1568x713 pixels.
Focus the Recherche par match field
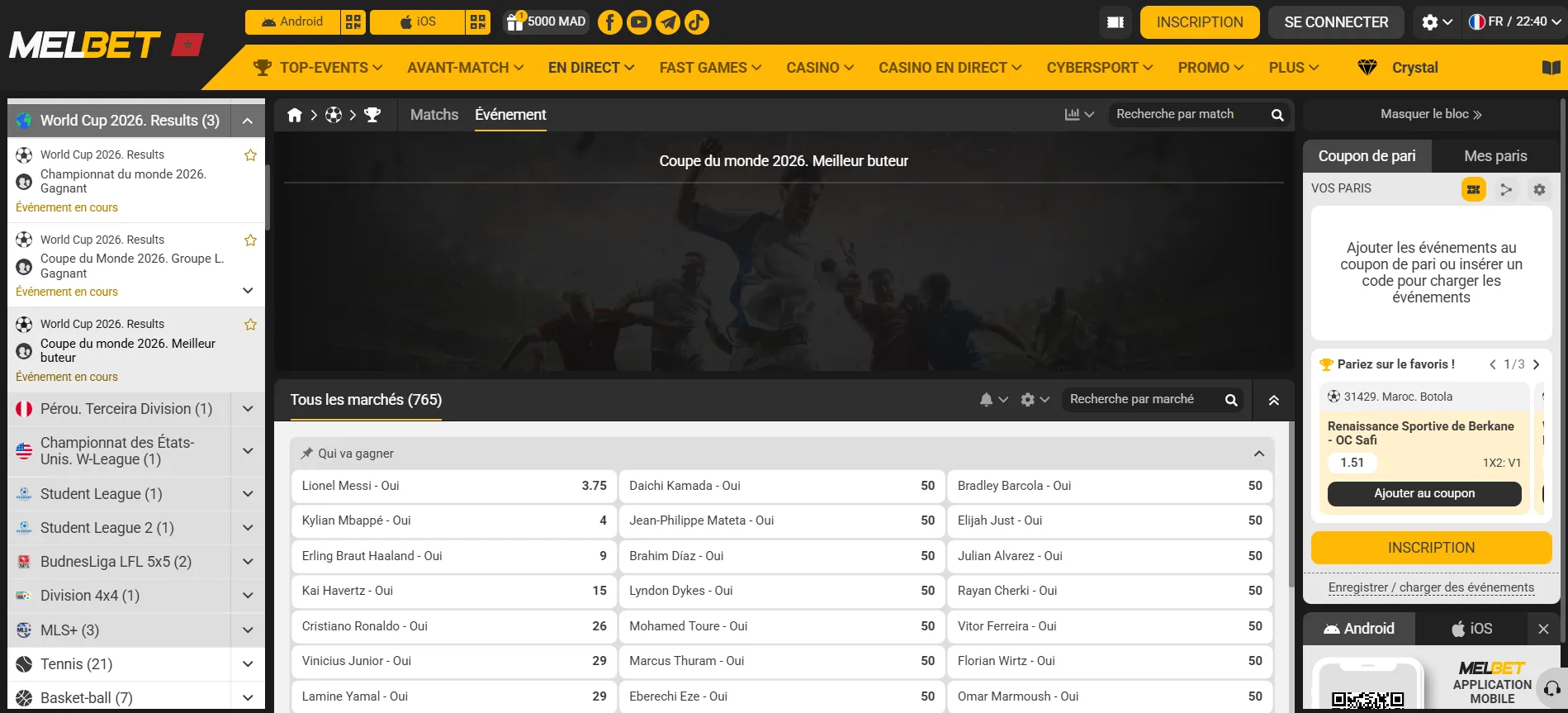[x=1189, y=114]
